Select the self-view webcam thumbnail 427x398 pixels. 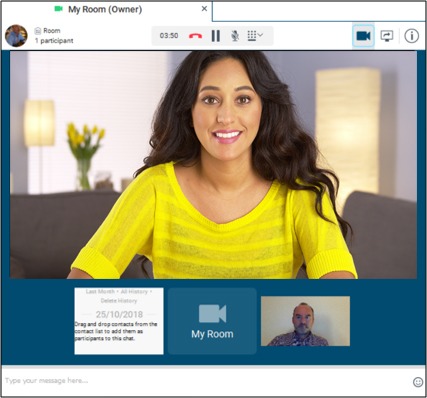[x=305, y=321]
